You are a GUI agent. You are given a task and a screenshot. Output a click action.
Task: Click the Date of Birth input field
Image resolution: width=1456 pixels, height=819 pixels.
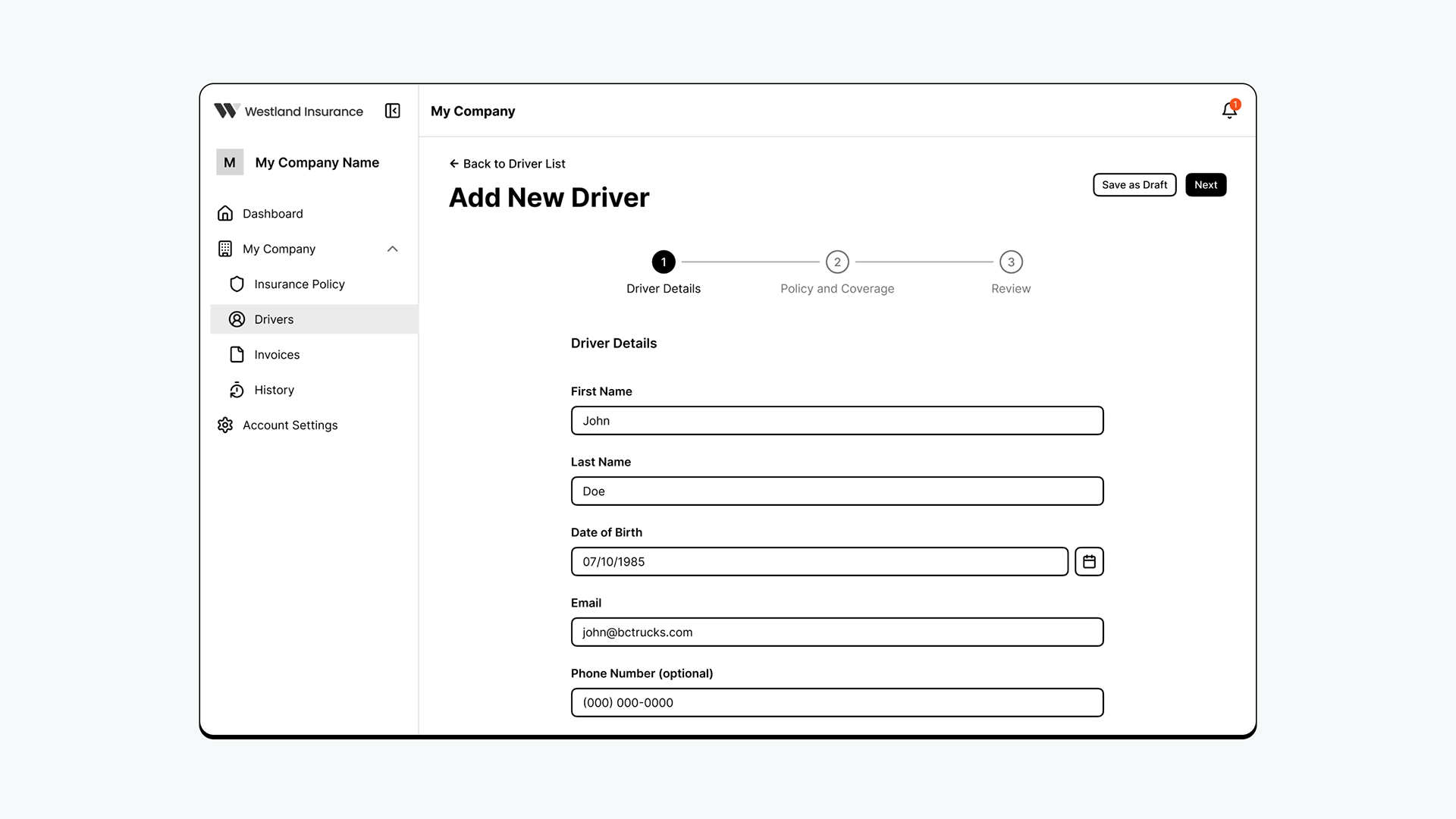[x=820, y=562]
